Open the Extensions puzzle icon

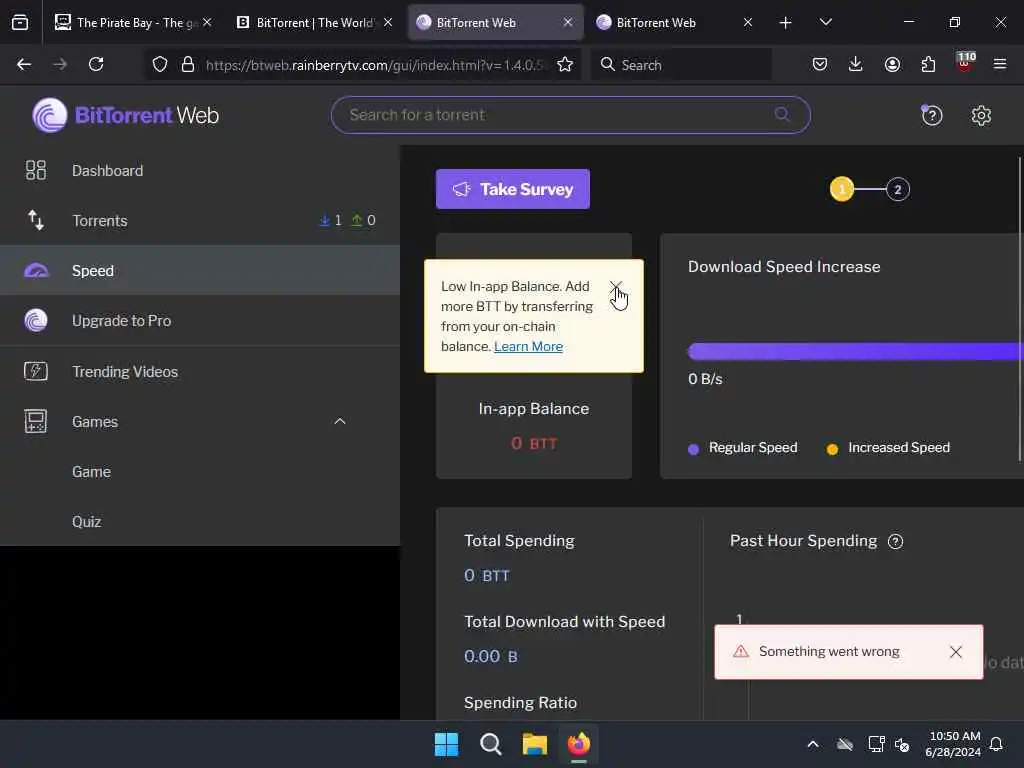[x=928, y=64]
